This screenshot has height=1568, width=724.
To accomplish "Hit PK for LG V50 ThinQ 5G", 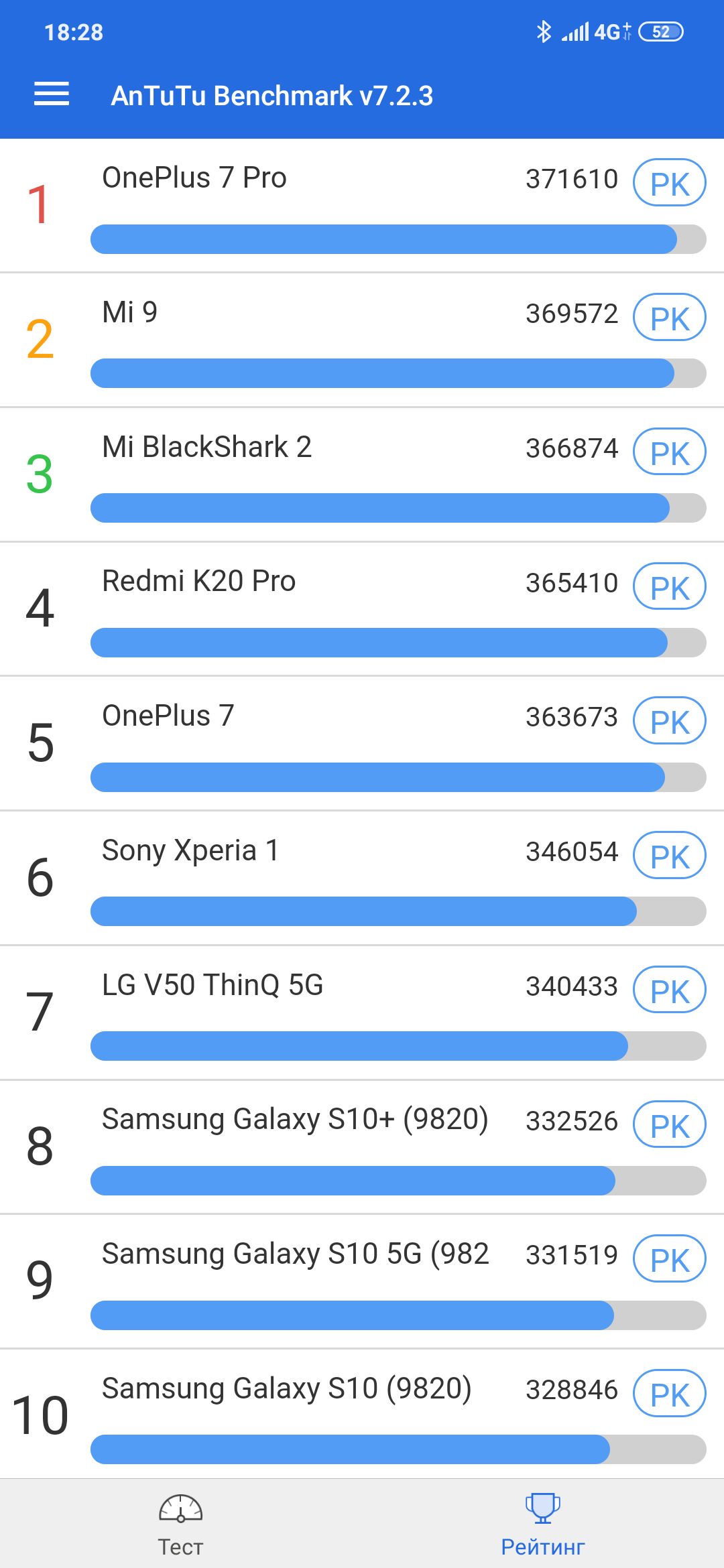I will (x=670, y=990).
